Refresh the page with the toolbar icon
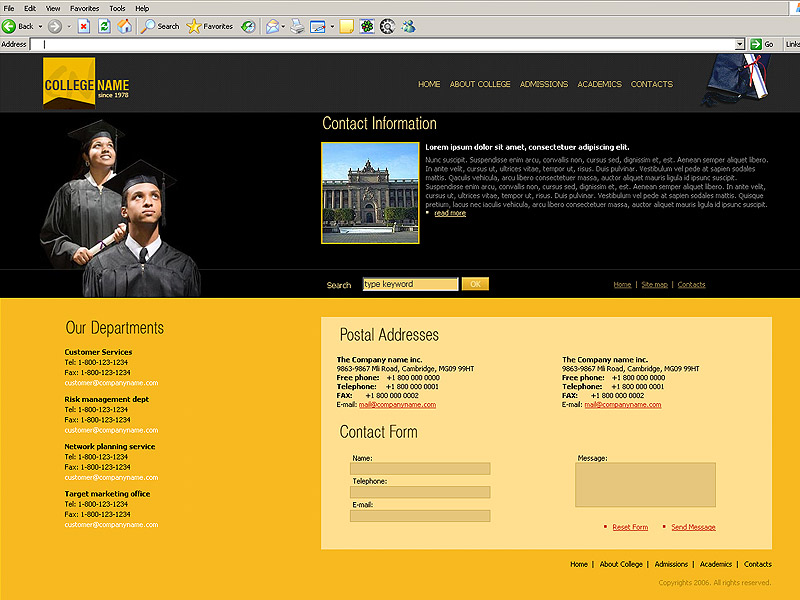Screen dimensions: 800x600 tap(104, 26)
